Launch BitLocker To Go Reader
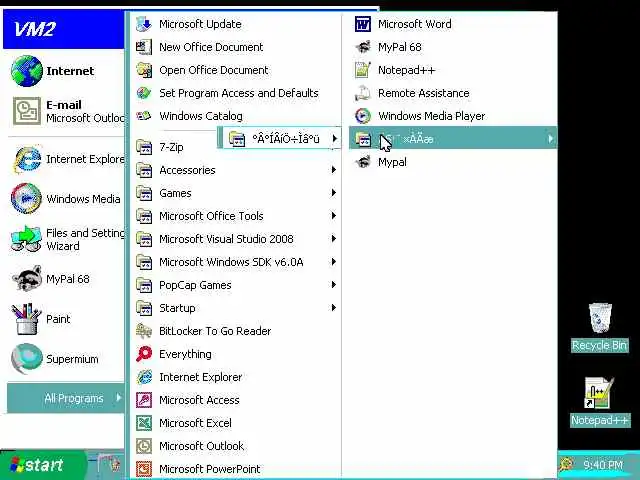 (x=236, y=331)
